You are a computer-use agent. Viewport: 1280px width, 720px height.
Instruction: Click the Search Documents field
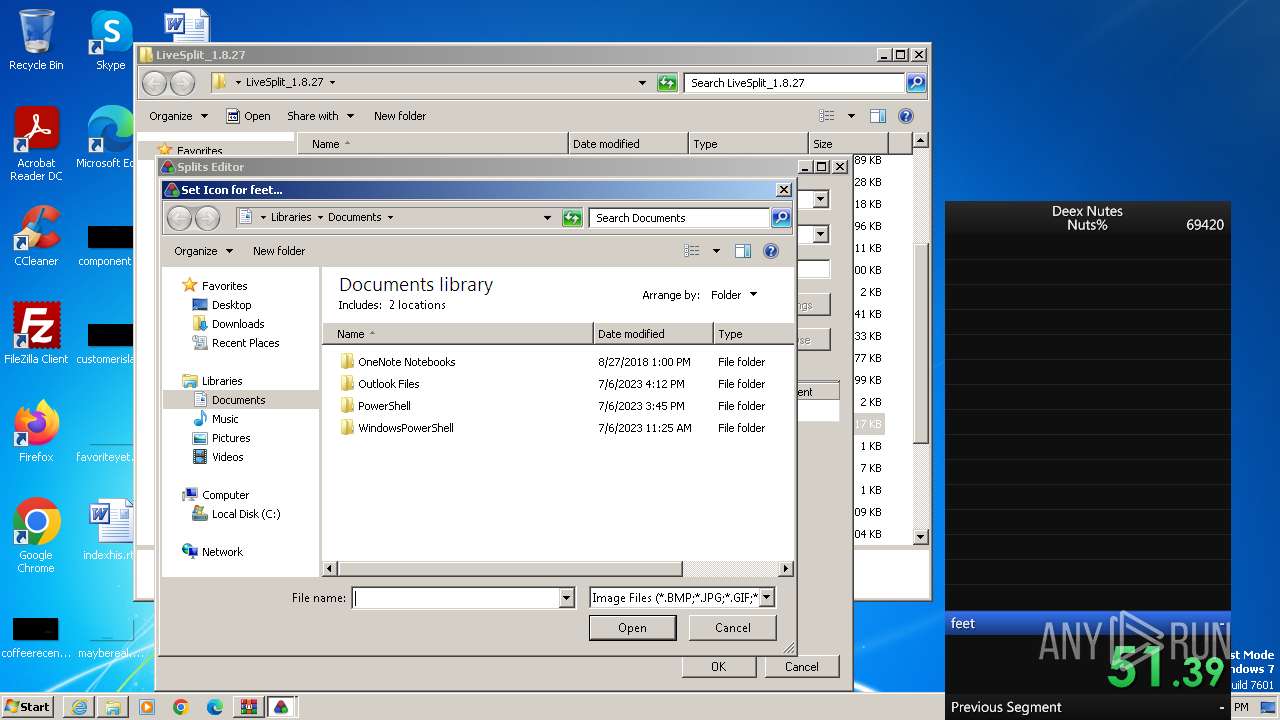tap(679, 218)
